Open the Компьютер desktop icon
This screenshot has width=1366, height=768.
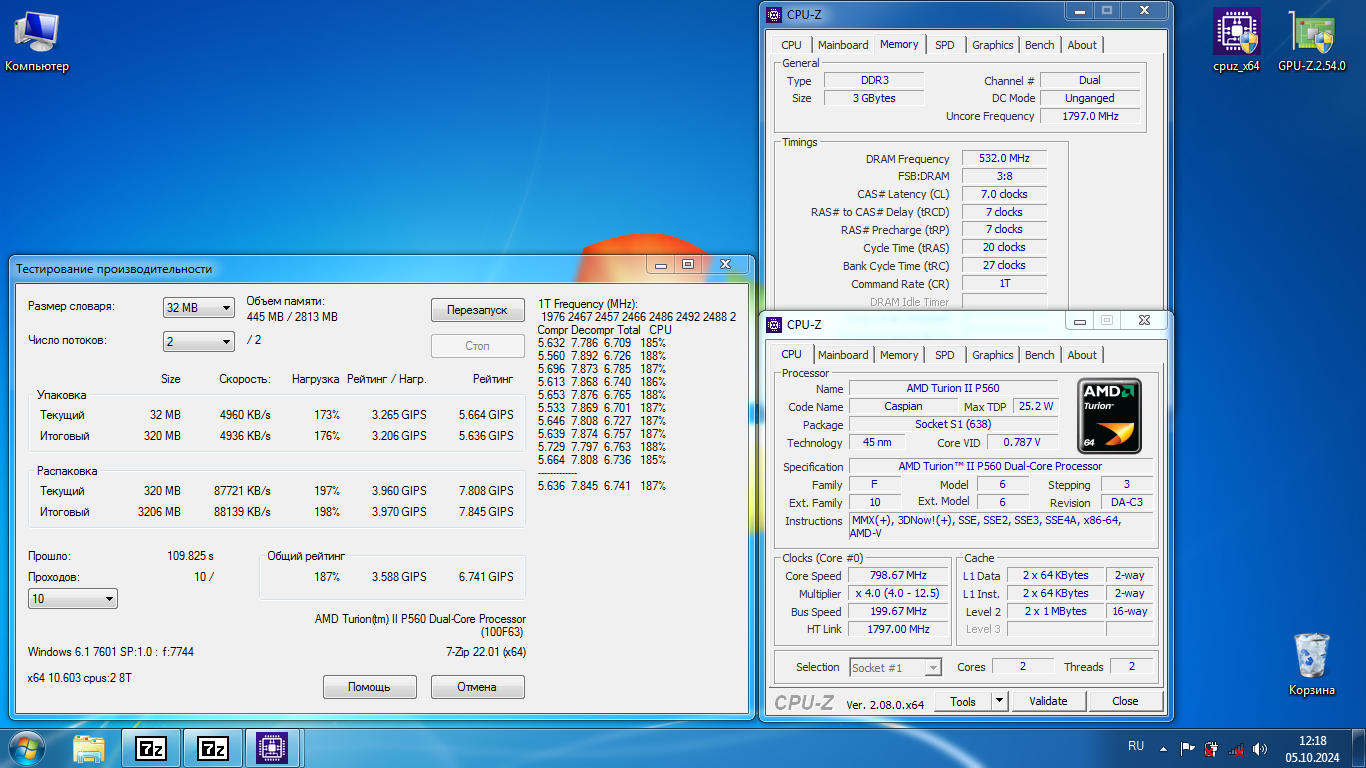(x=36, y=41)
